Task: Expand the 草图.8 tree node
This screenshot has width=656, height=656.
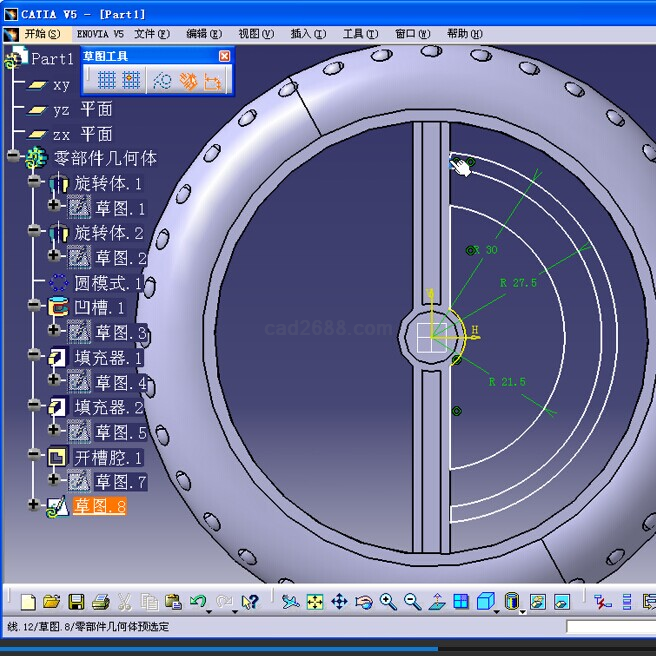Action: click(x=35, y=506)
